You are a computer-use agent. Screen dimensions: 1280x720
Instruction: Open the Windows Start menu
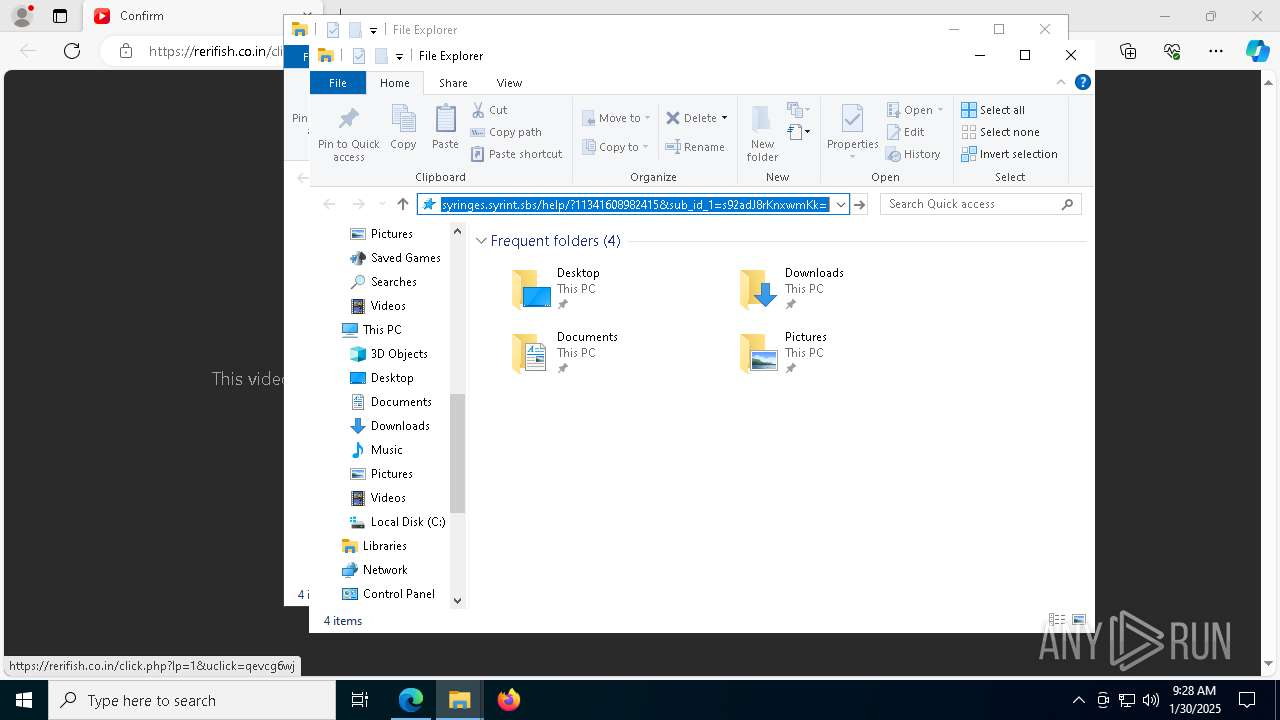[x=24, y=700]
